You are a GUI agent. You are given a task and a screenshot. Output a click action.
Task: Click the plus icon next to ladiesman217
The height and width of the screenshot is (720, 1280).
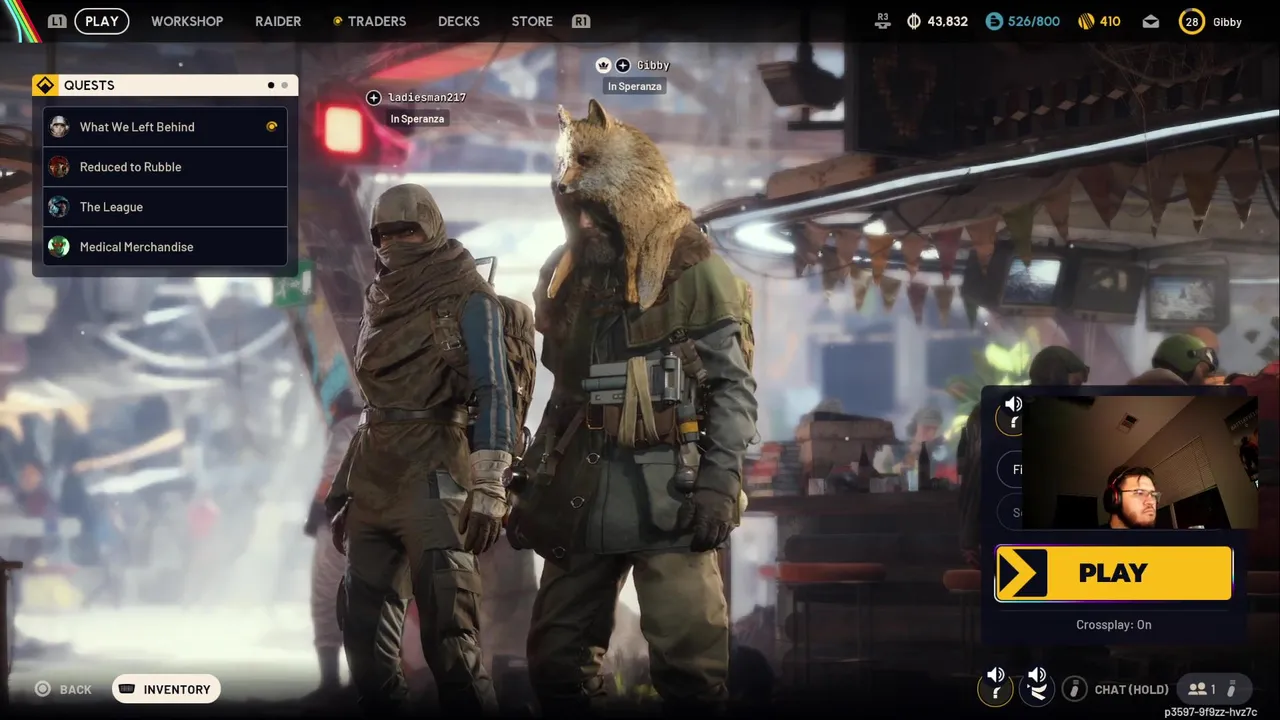pos(374,97)
